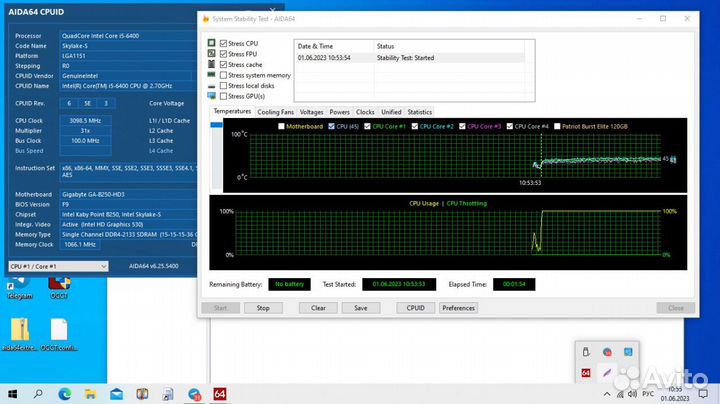Check the Patriot Burst Elite 120GB checkbox
Image resolution: width=720 pixels, height=404 pixels.
coord(557,126)
